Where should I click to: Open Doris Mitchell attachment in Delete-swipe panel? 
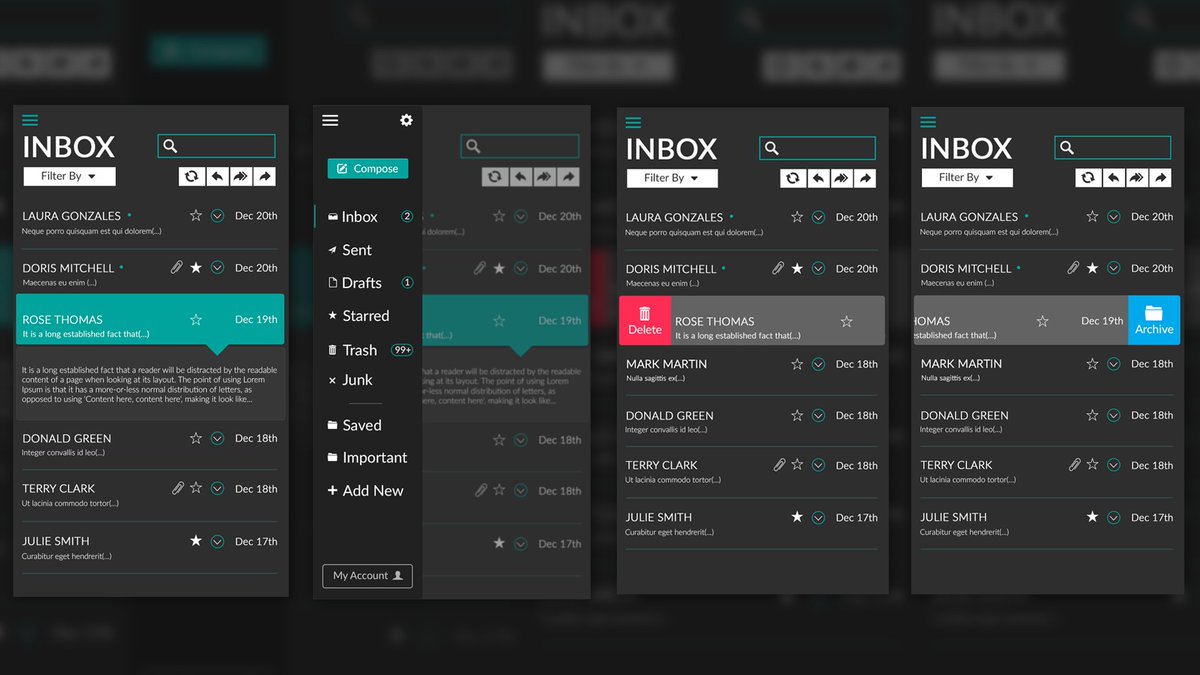(778, 268)
